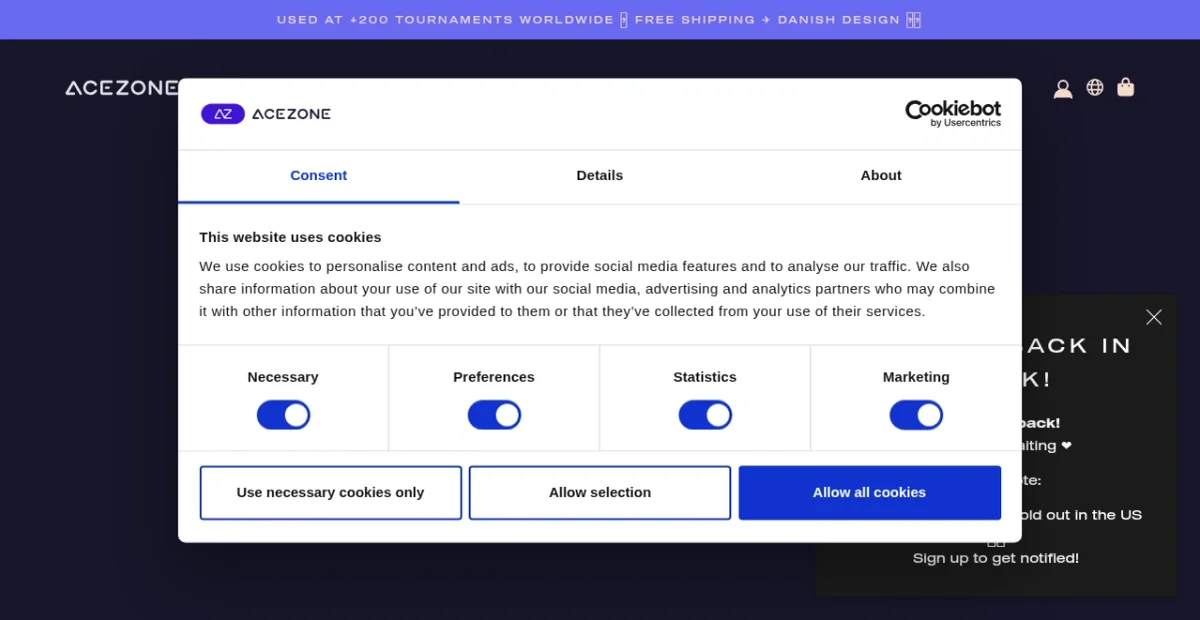
Task: Click the Necessary label text
Action: [x=283, y=377]
